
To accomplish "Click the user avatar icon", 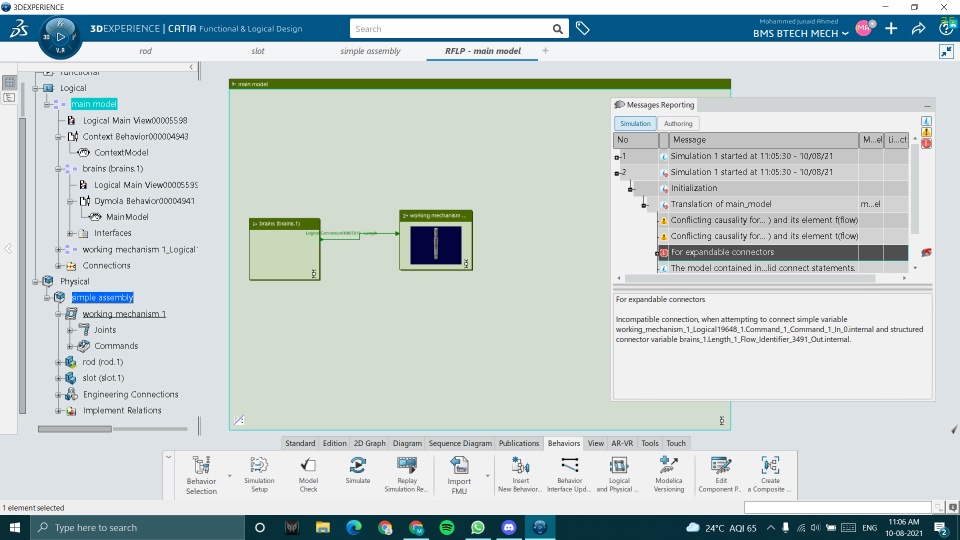I will [864, 28].
